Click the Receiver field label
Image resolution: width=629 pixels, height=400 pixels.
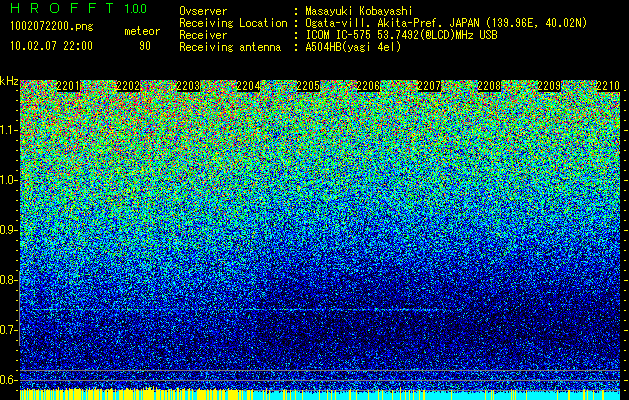[x=203, y=35]
